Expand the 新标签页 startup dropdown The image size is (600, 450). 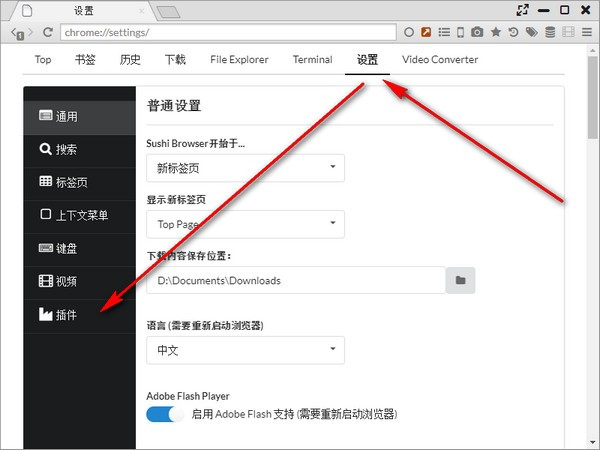[x=245, y=168]
